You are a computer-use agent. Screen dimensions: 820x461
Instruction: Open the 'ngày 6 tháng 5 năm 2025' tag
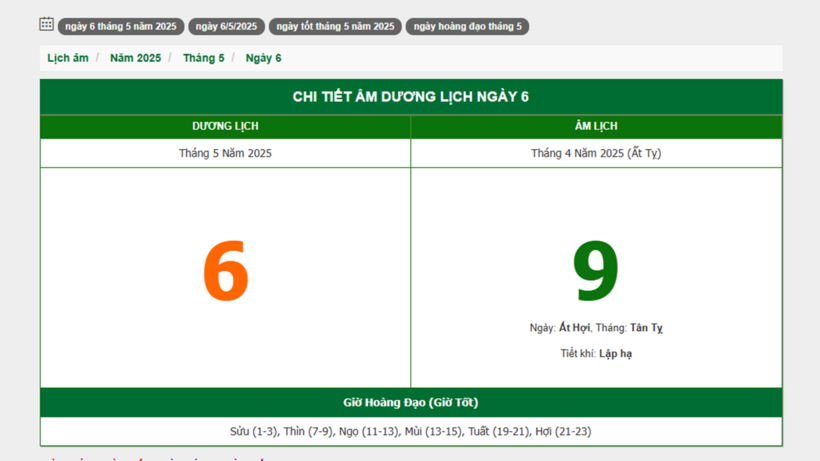click(121, 26)
